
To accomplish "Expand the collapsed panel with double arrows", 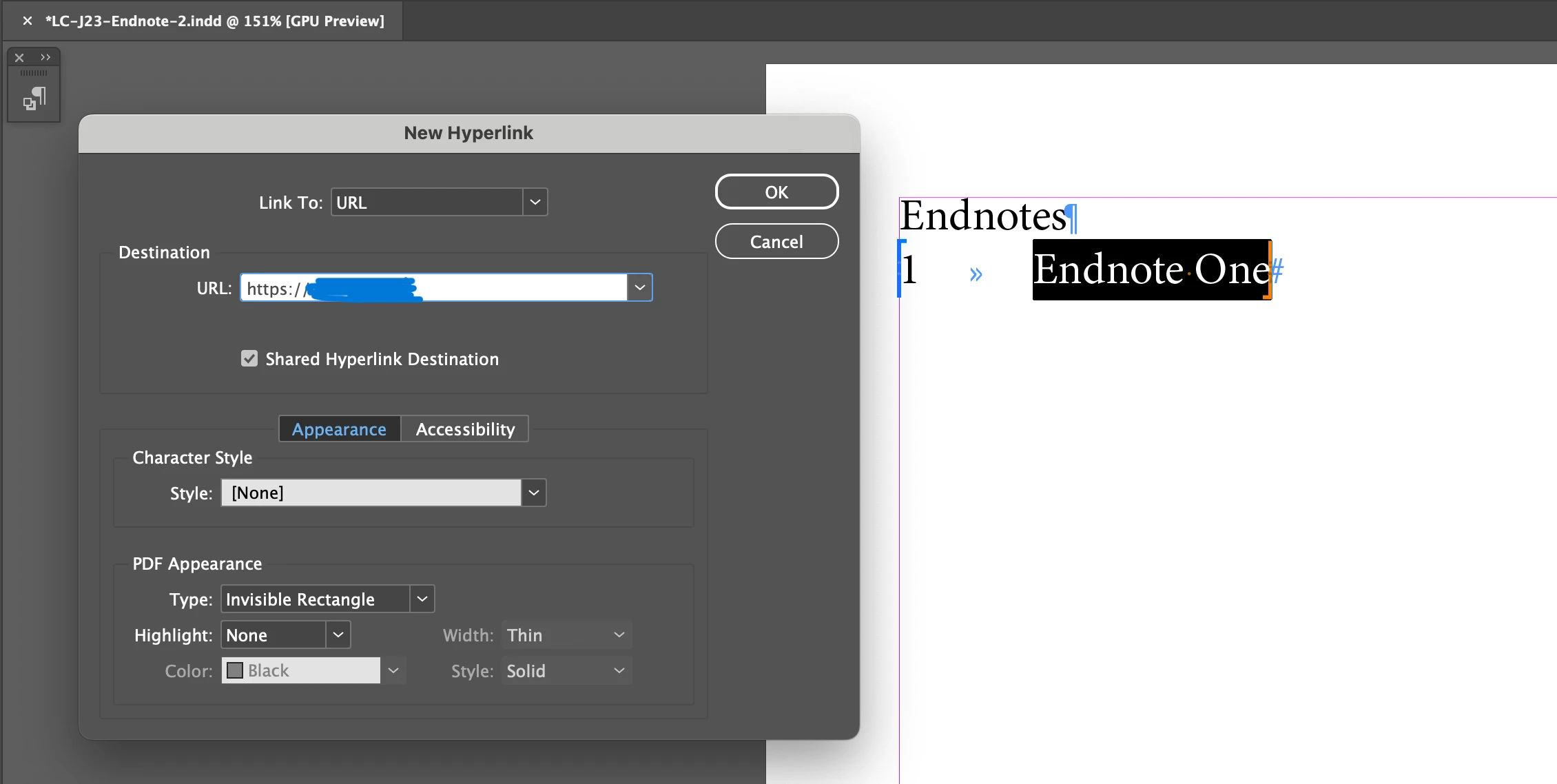I will click(x=45, y=58).
